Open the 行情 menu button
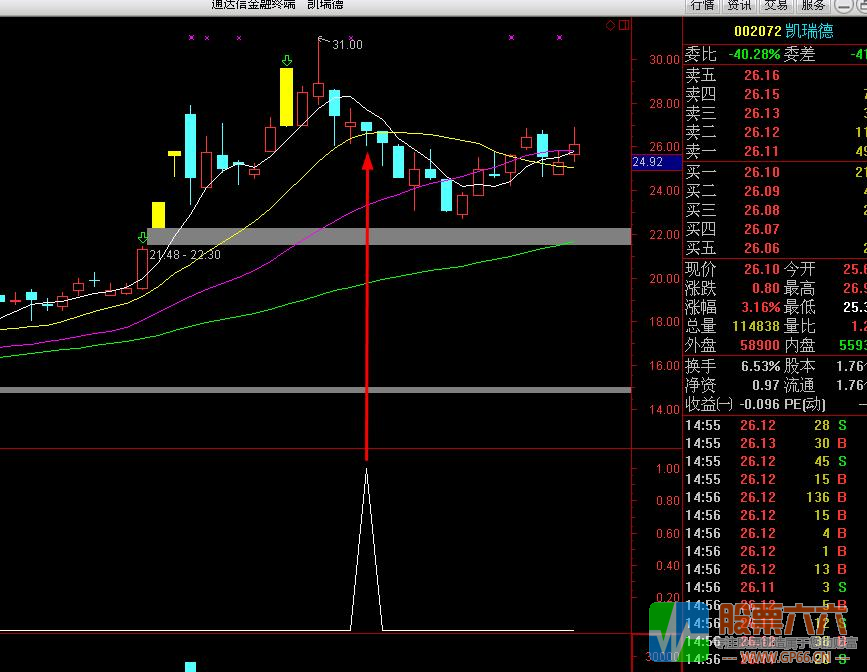867x672 pixels. [x=703, y=6]
